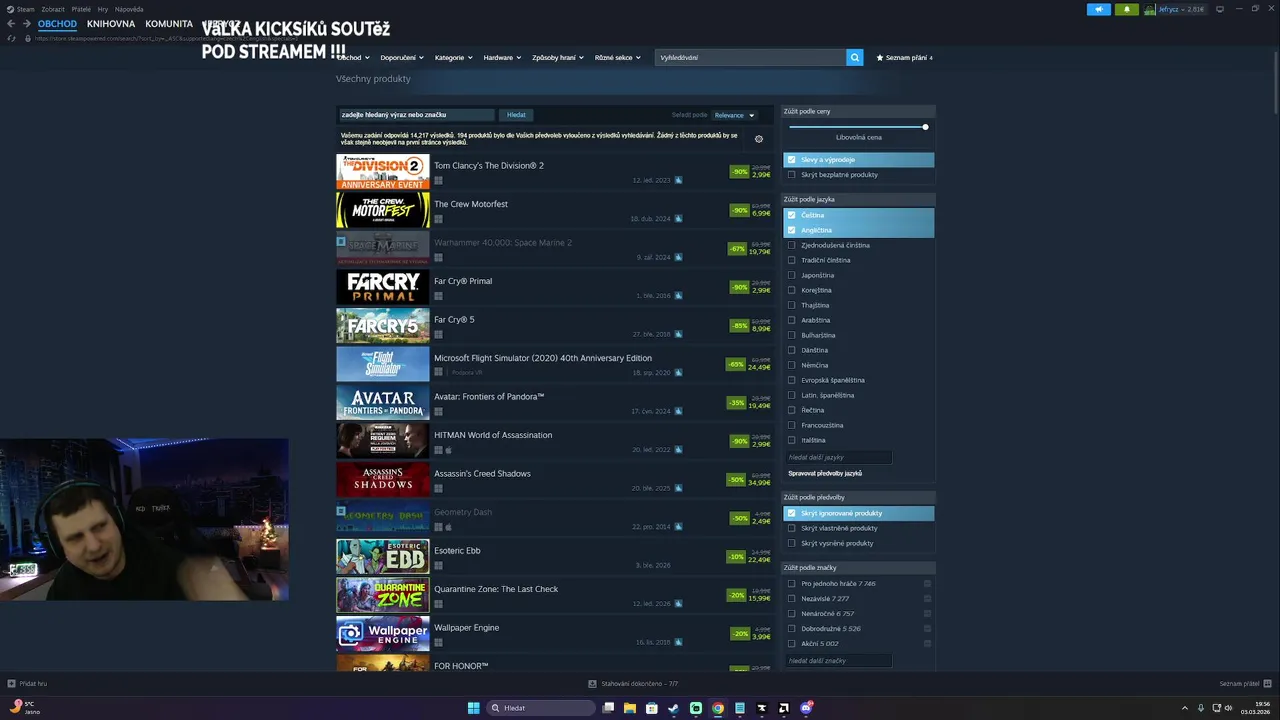Collapse the Zúžit podle jazyka section
Screen dimensions: 1280x720
click(x=858, y=199)
